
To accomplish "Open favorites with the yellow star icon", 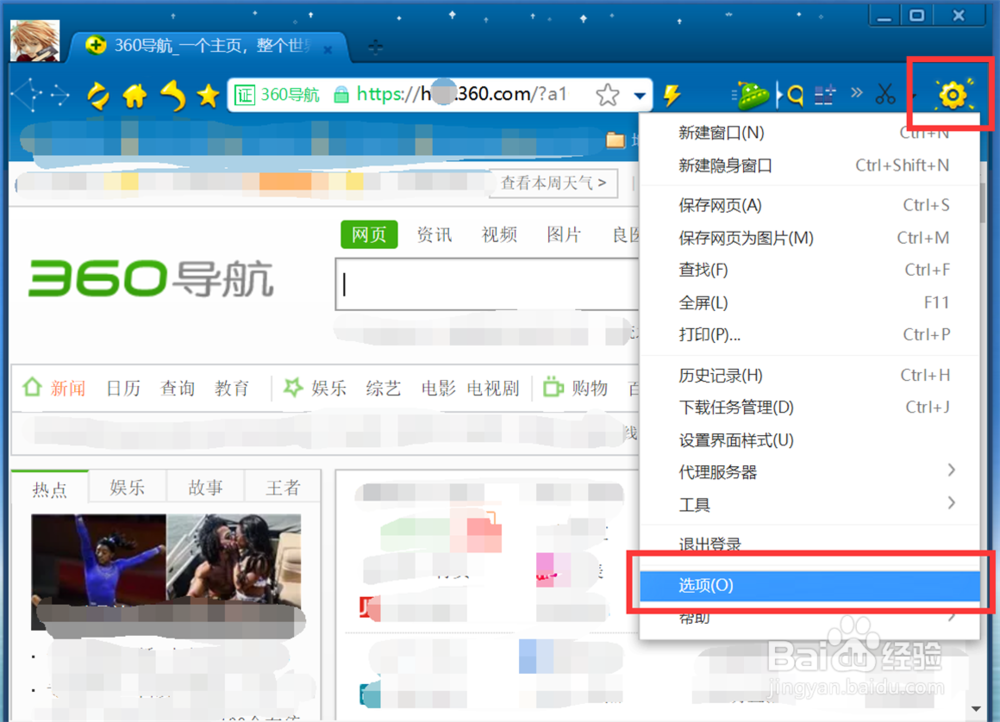I will click(208, 96).
